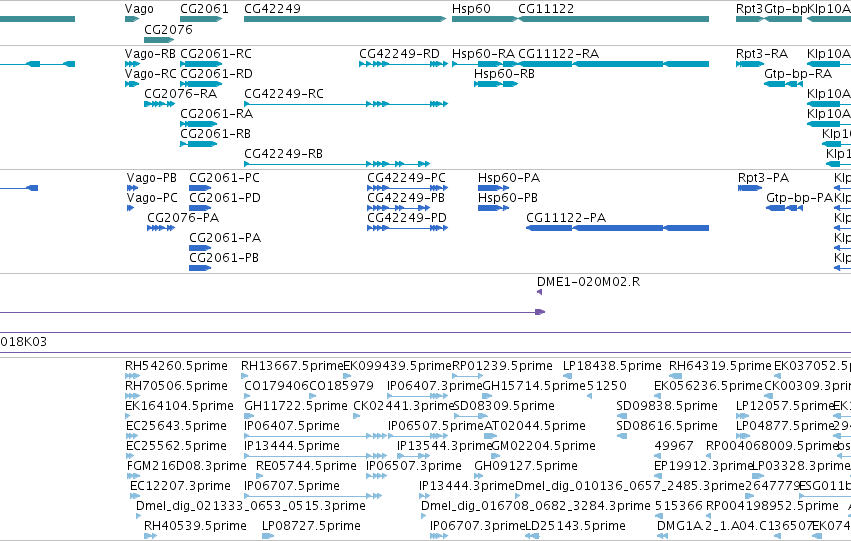Open protein Vago-PB label
The height and width of the screenshot is (541, 851).
tap(152, 178)
